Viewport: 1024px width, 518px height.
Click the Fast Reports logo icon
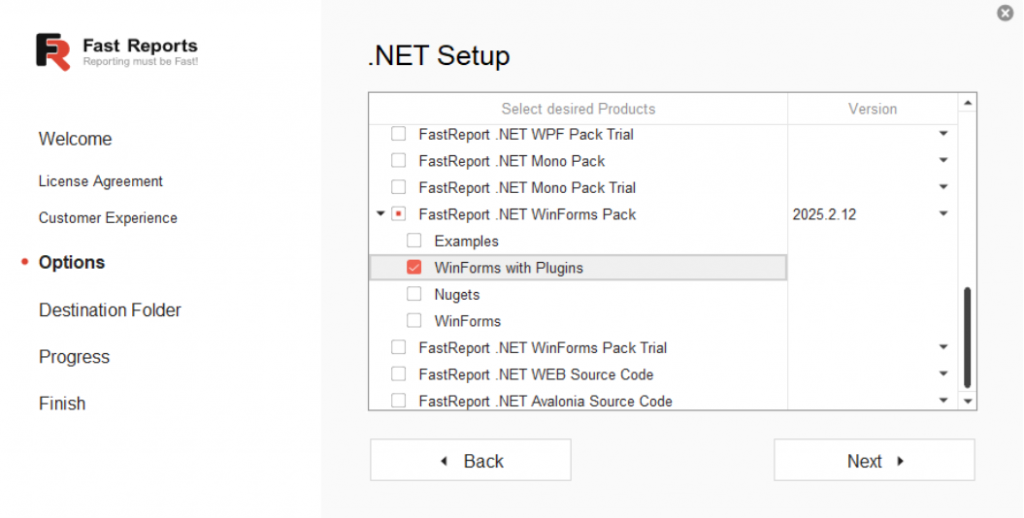click(x=54, y=51)
